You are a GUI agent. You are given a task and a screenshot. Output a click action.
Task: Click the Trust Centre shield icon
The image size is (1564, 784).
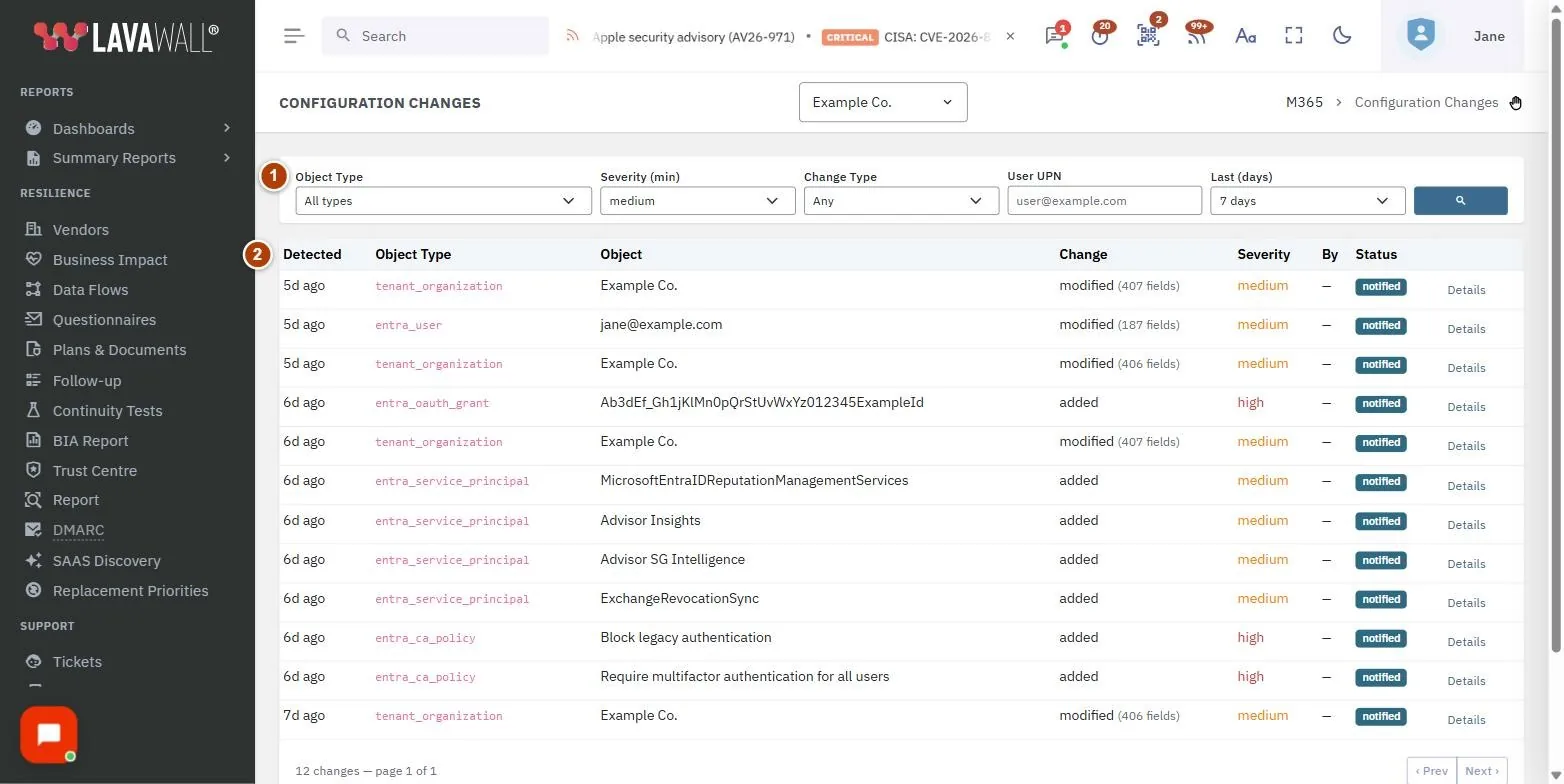pos(33,470)
